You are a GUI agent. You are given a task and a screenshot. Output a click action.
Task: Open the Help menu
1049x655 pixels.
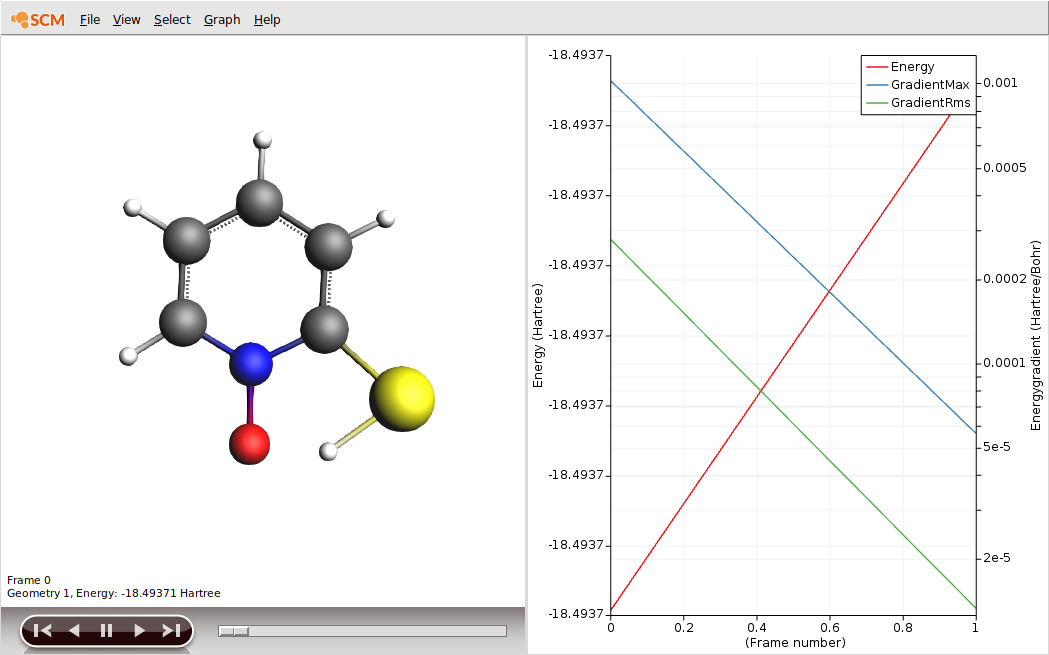pyautogui.click(x=267, y=20)
